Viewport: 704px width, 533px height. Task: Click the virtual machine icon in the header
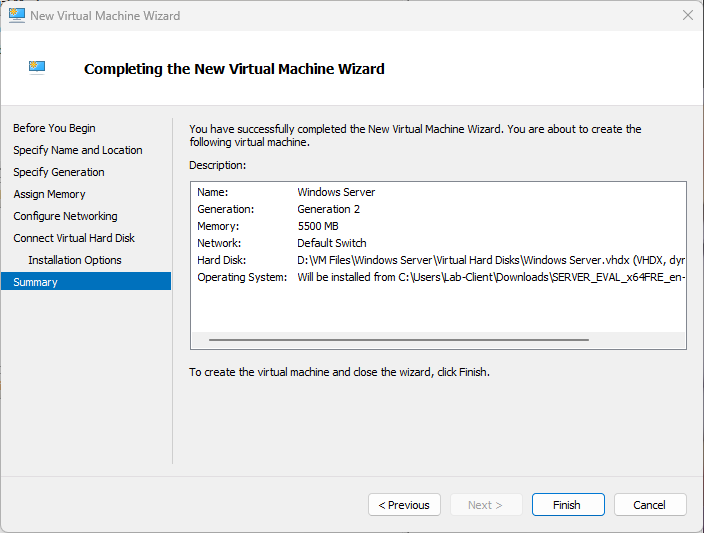[38, 68]
